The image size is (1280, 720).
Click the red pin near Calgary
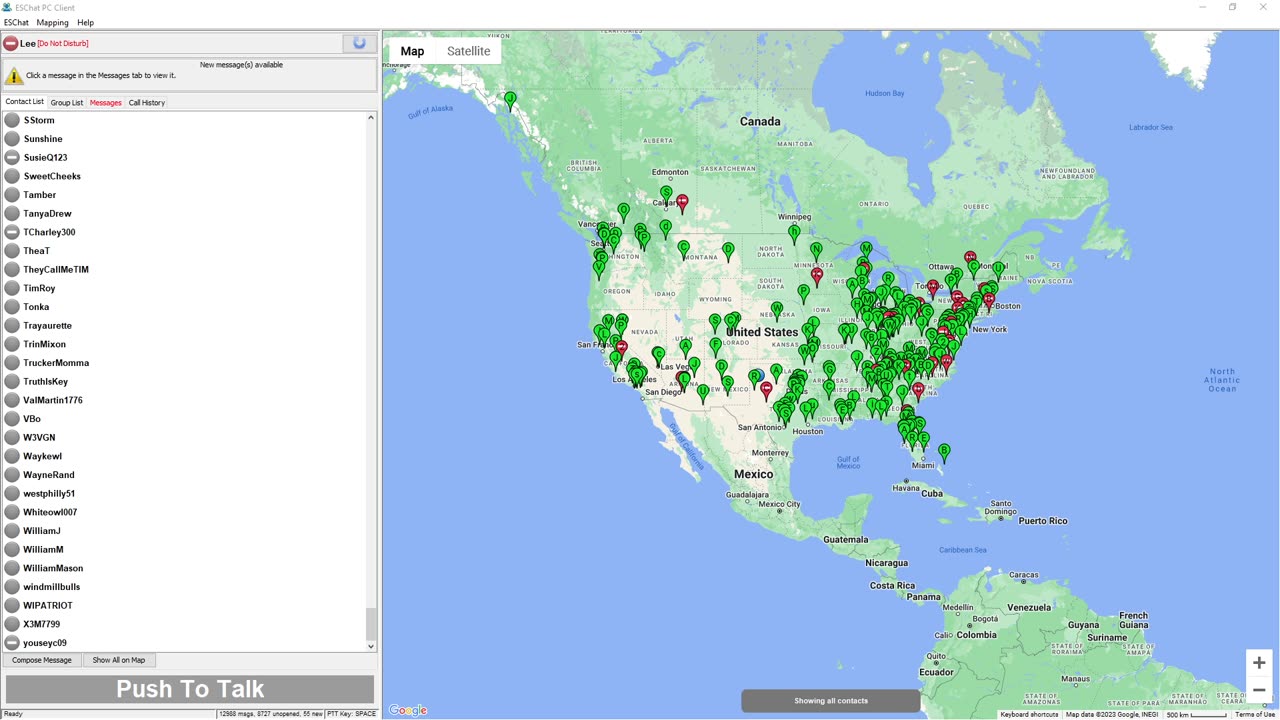pos(682,203)
